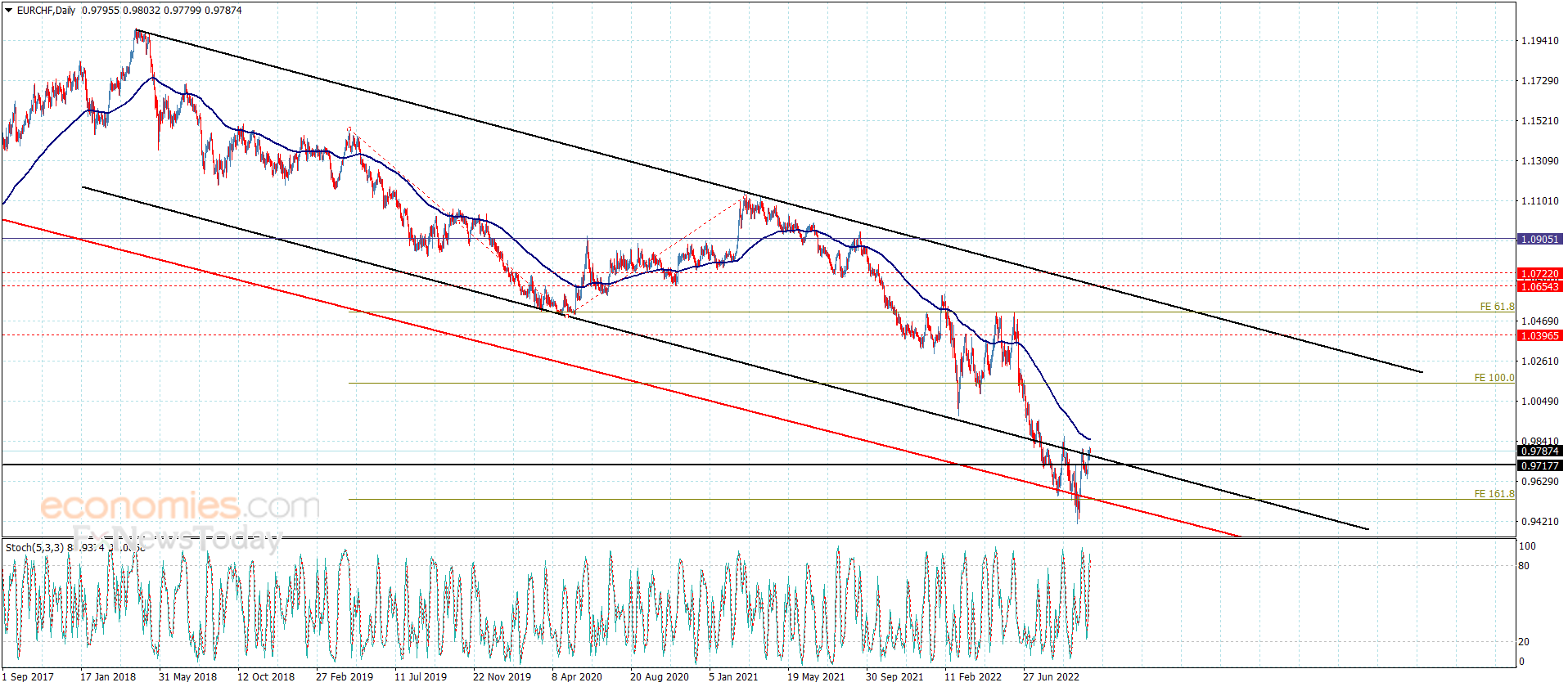Click the FE 100.0 Fibonacci expansion label
The width and height of the screenshot is (1568, 687).
pyautogui.click(x=1494, y=378)
